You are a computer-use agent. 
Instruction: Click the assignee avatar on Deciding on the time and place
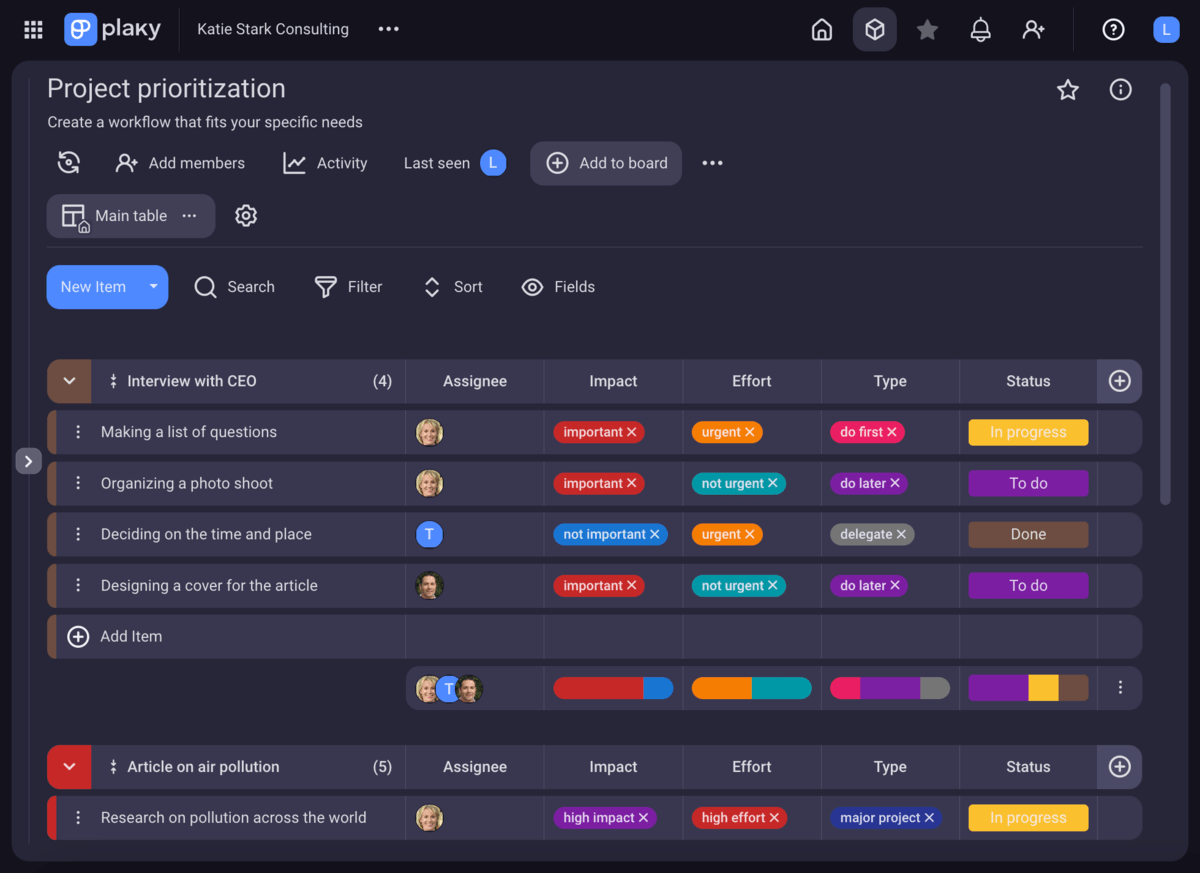pos(429,534)
